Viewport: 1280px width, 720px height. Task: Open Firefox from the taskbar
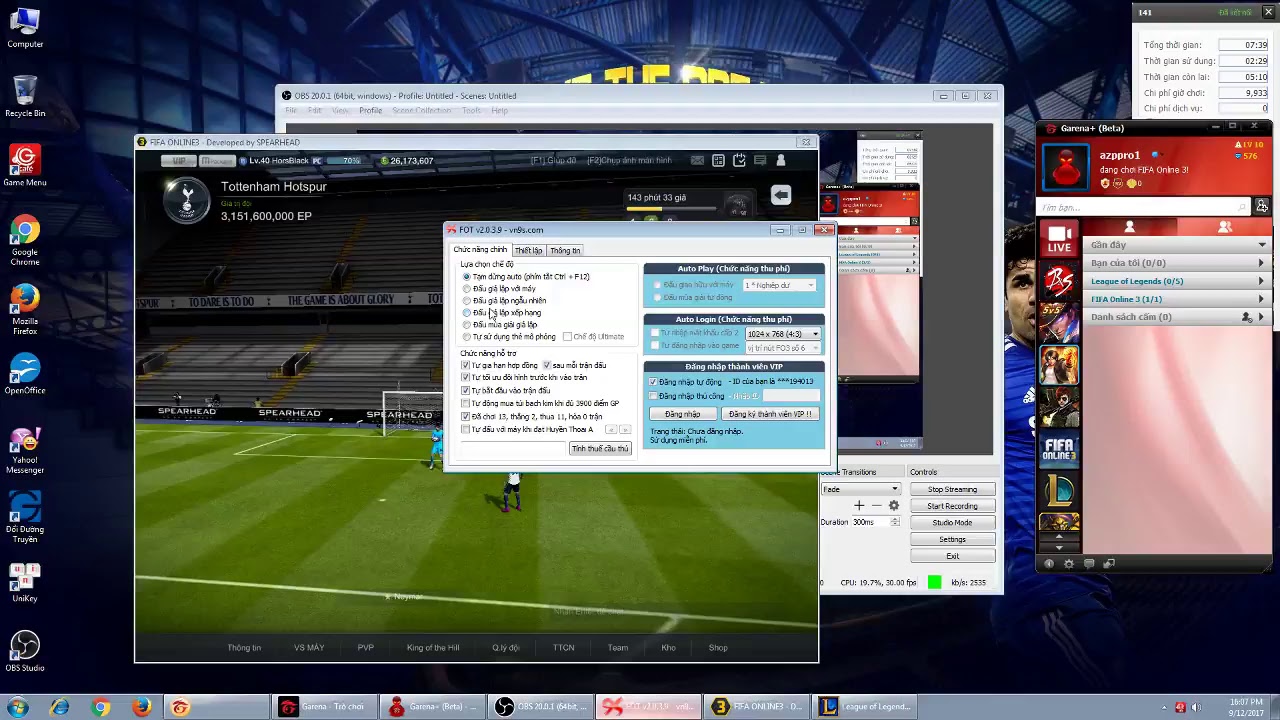pyautogui.click(x=141, y=707)
